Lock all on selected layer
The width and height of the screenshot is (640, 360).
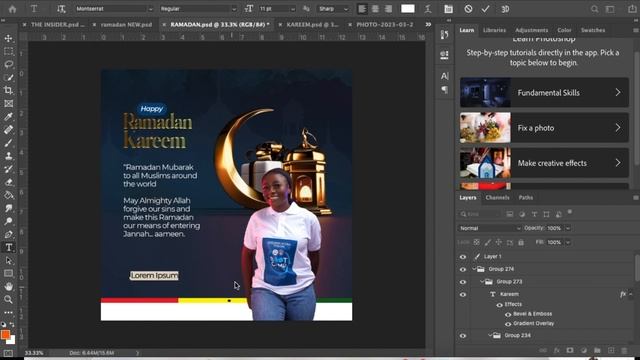coord(521,242)
